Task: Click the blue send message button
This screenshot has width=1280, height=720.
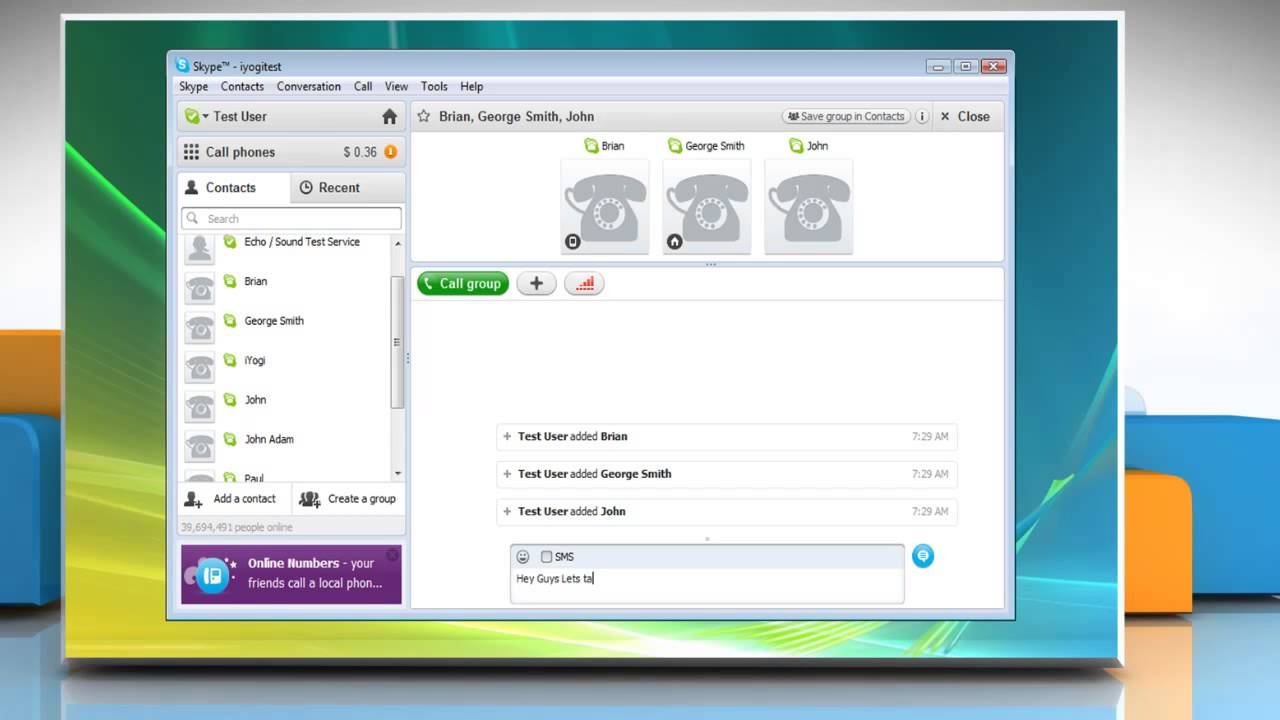Action: 923,556
